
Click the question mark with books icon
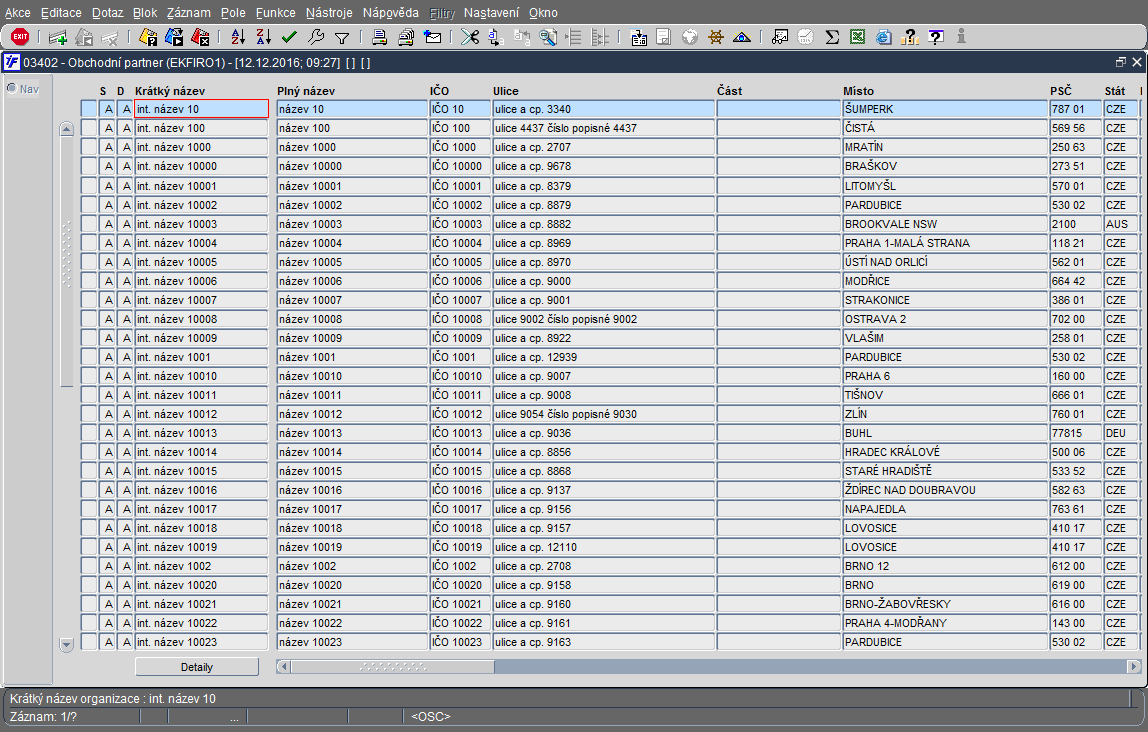pos(910,37)
